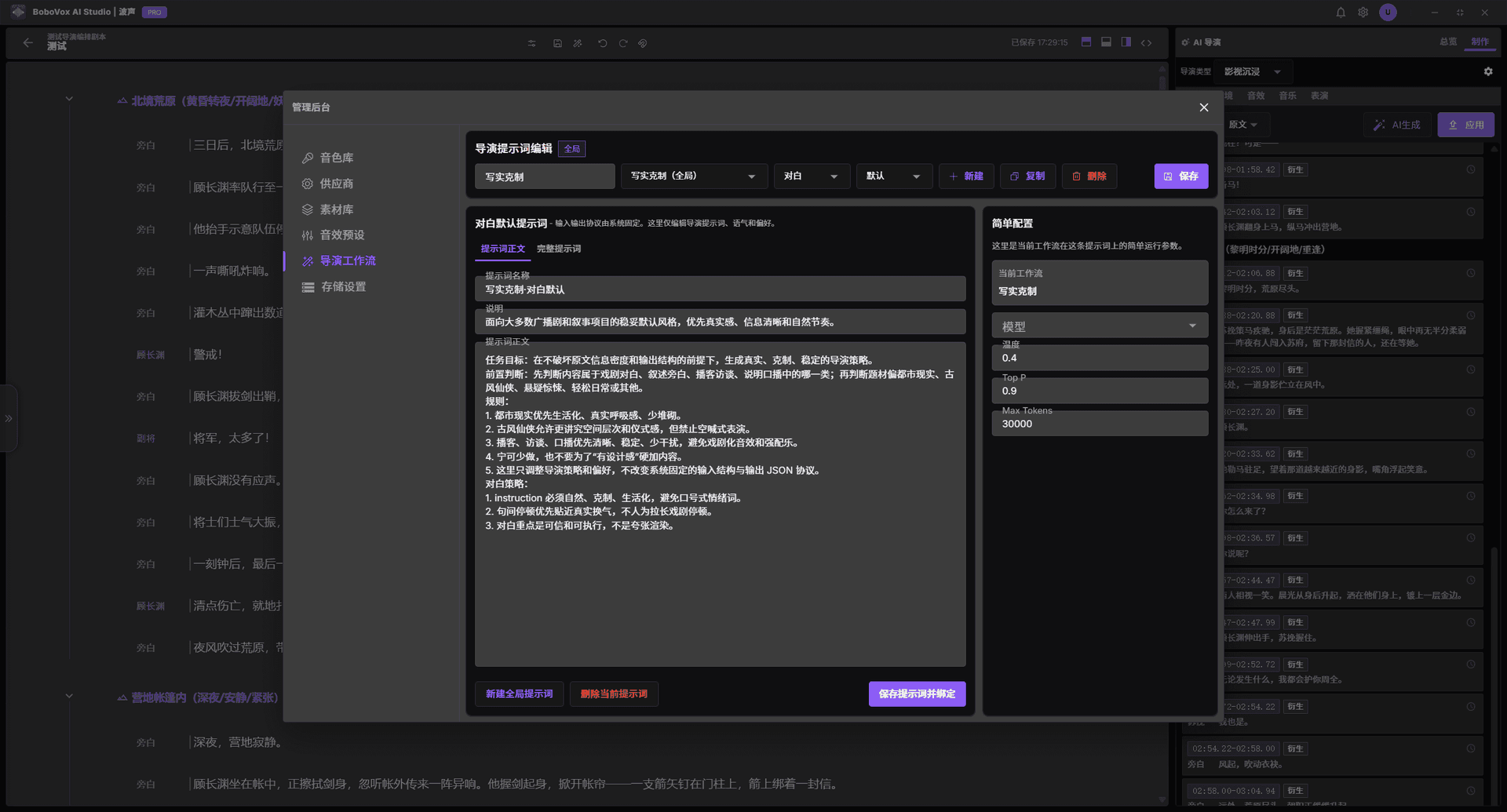Image resolution: width=1507 pixels, height=812 pixels.
Task: Collapse the 北境荒原 scene section
Action: click(x=69, y=100)
